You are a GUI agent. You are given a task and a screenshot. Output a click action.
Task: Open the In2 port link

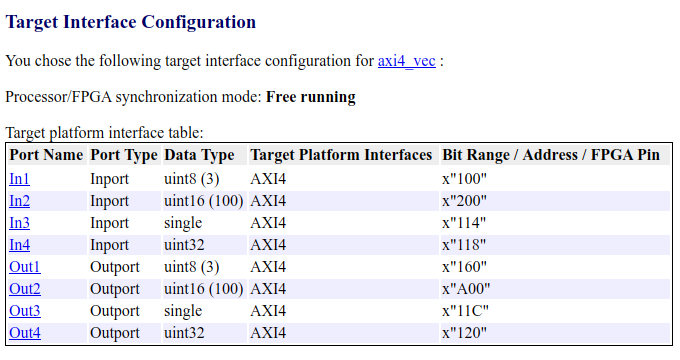pyautogui.click(x=20, y=201)
